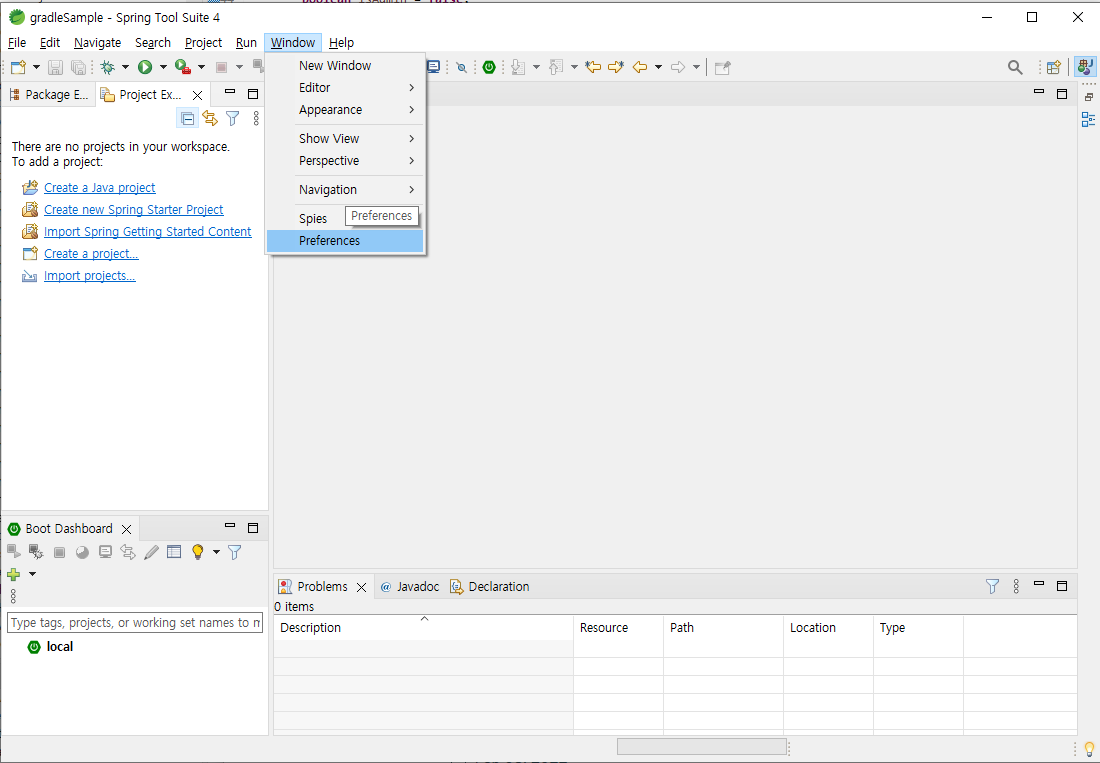Open the Help menu
This screenshot has width=1100, height=763.
point(342,43)
